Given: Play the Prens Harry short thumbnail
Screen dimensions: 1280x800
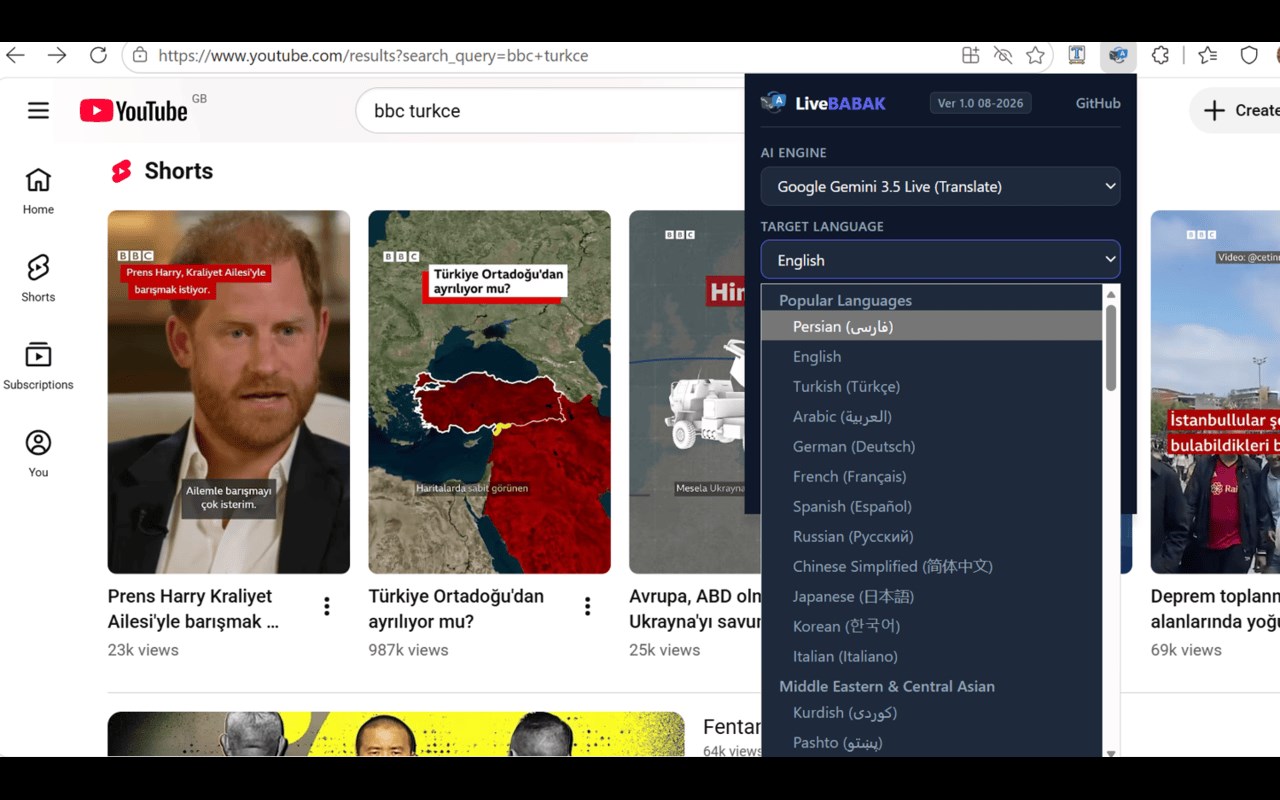Looking at the screenshot, I should coord(229,392).
